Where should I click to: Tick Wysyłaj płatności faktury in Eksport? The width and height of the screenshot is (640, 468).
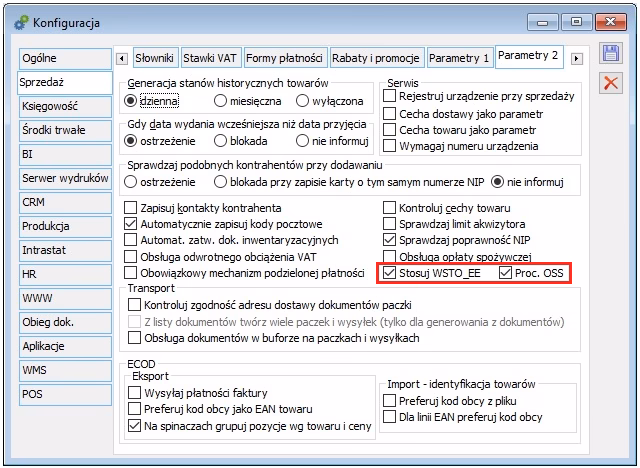(x=134, y=394)
